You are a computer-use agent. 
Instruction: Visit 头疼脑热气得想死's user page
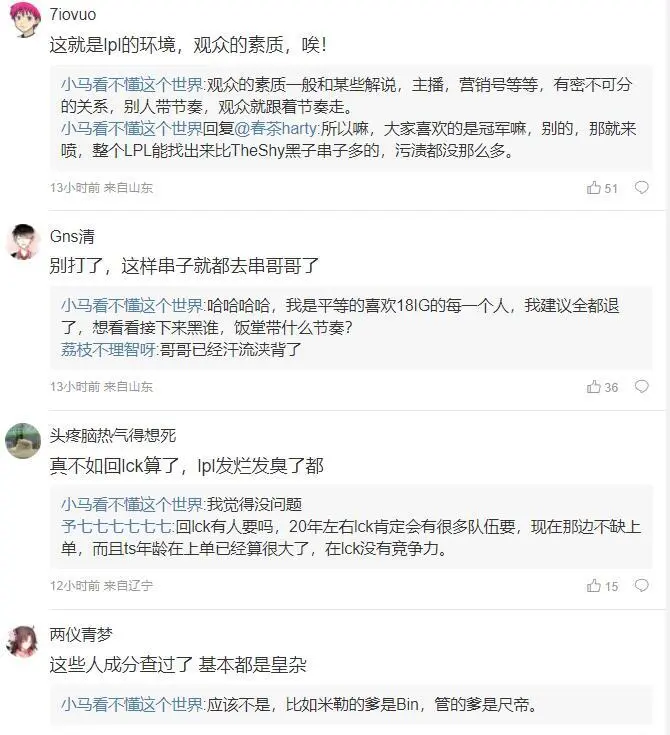click(x=112, y=435)
